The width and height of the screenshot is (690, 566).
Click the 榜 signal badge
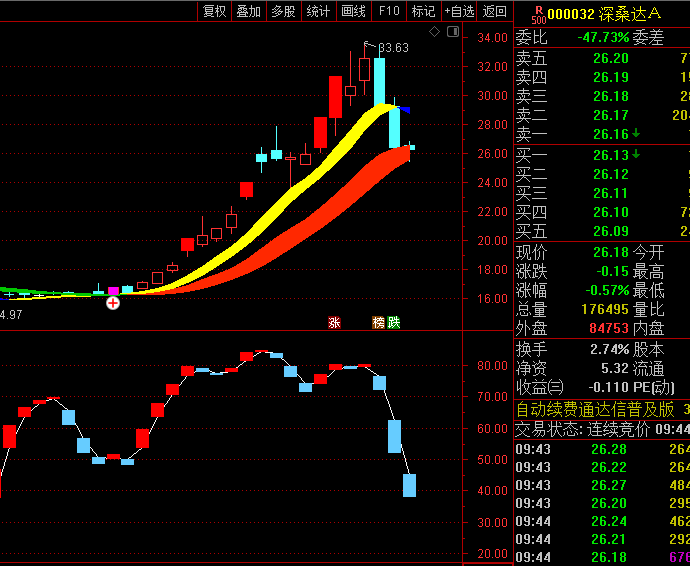tap(378, 323)
